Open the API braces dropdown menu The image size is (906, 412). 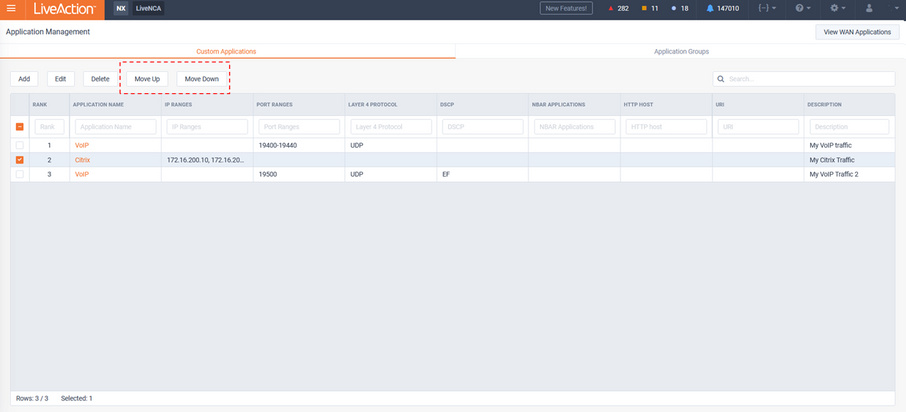767,9
